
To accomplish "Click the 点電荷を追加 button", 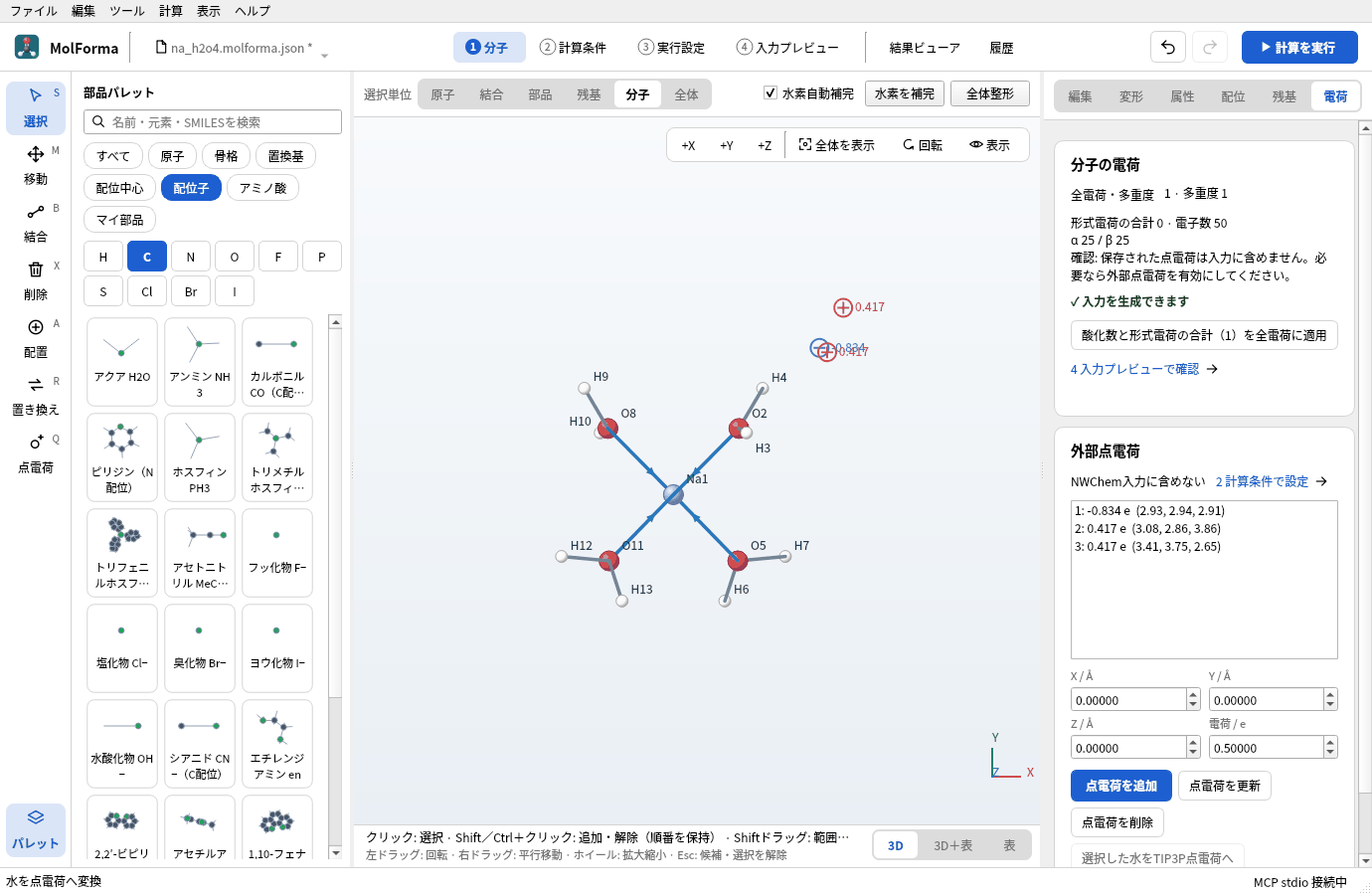I will (x=1121, y=786).
